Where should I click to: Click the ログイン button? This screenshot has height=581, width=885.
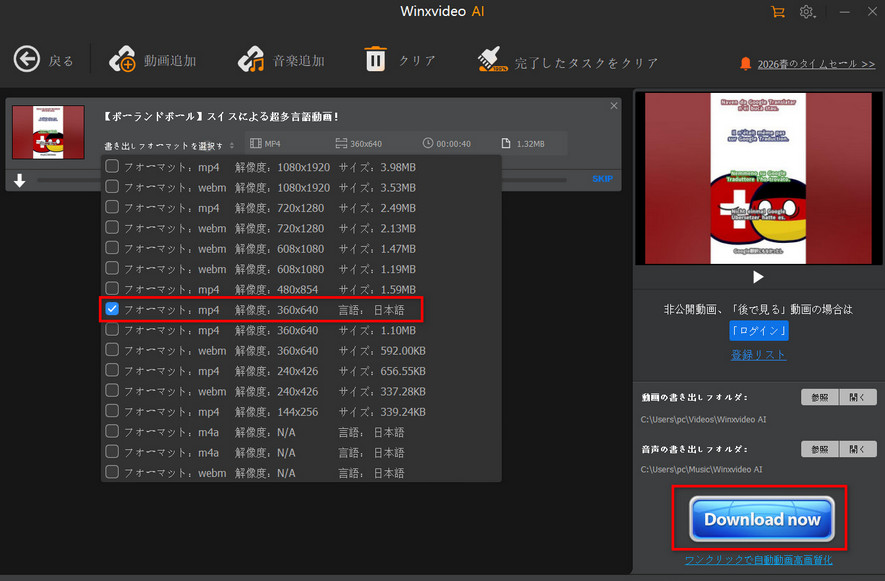coord(759,329)
